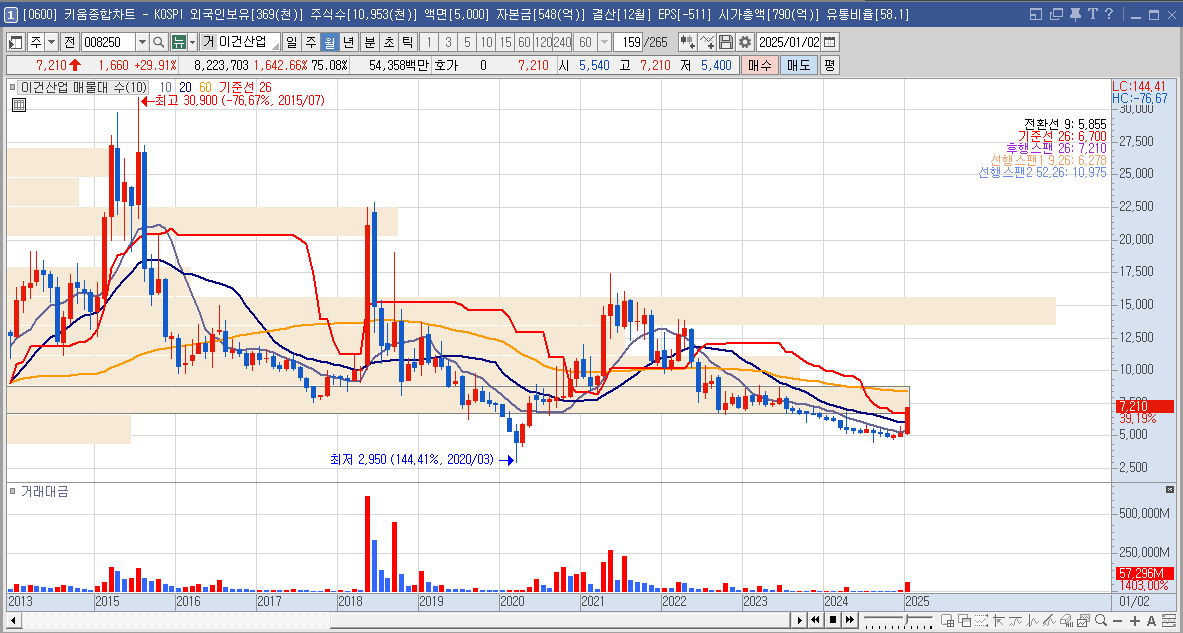Click the date field 2025/01/02
The height and width of the screenshot is (633, 1183).
click(788, 42)
